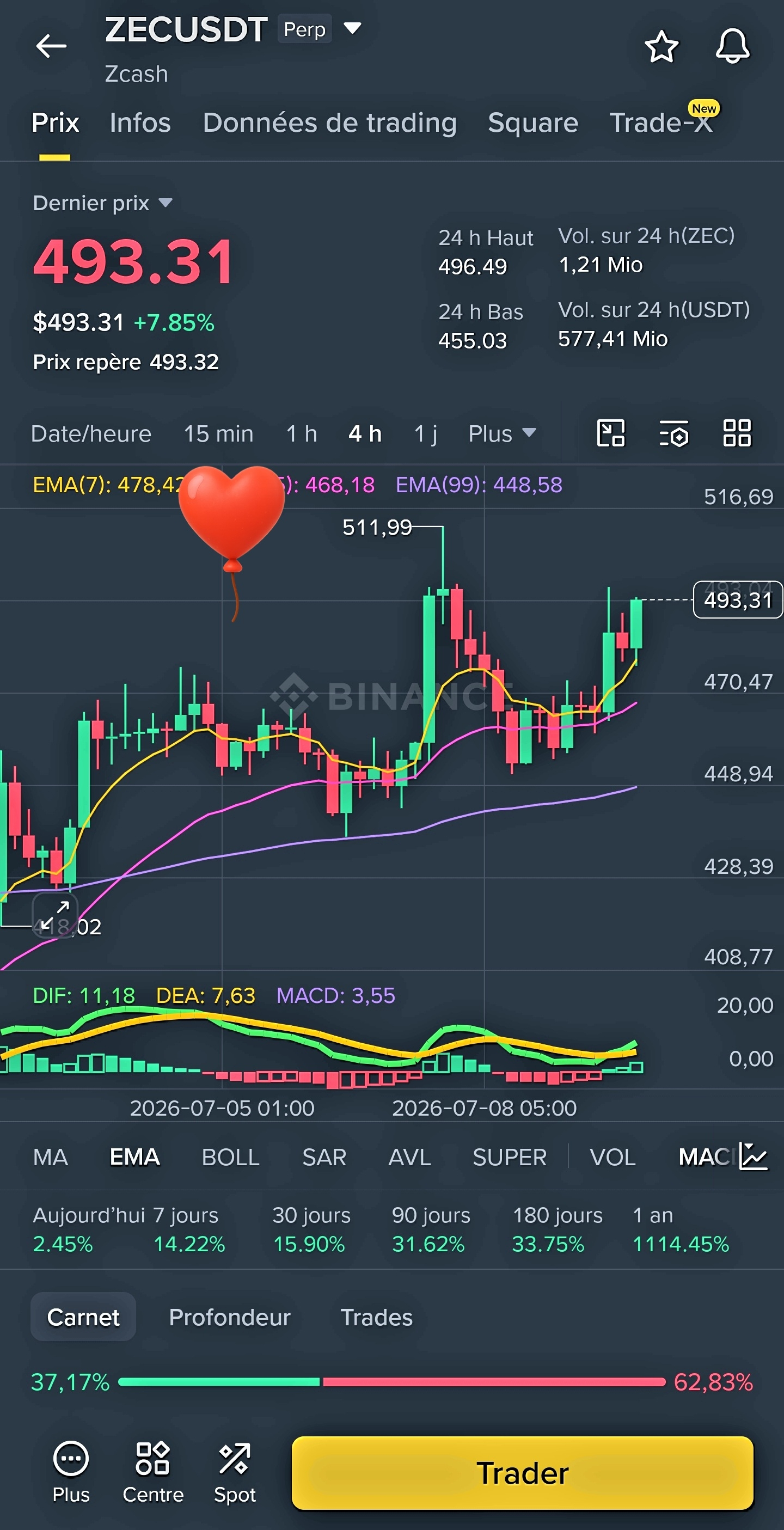Toggle the SAR indicator

pyautogui.click(x=324, y=1157)
